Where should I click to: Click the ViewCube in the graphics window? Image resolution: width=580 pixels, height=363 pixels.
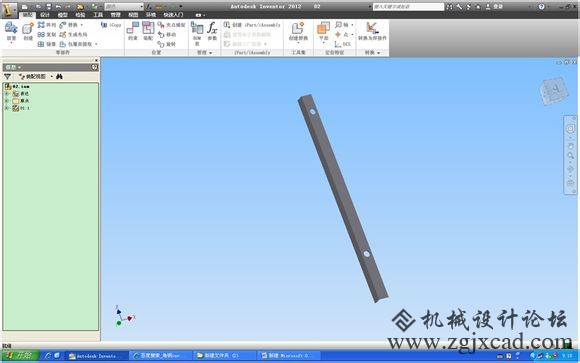[x=554, y=91]
